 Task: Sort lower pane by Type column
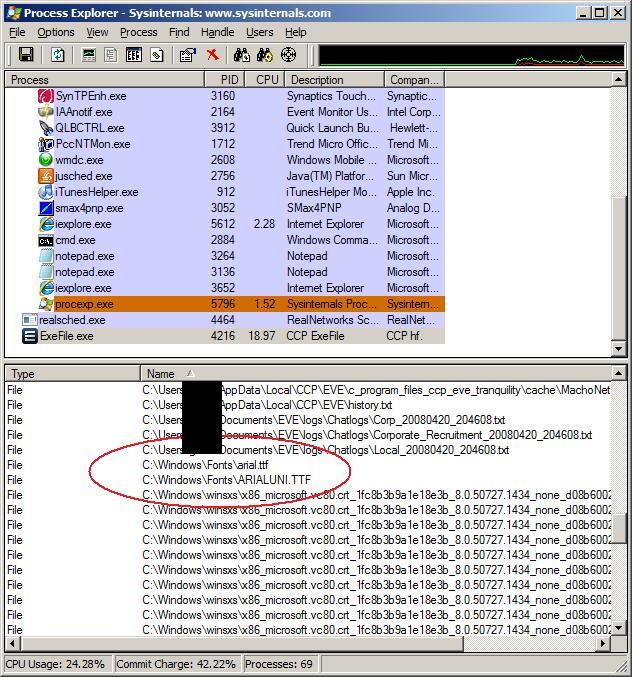click(73, 373)
